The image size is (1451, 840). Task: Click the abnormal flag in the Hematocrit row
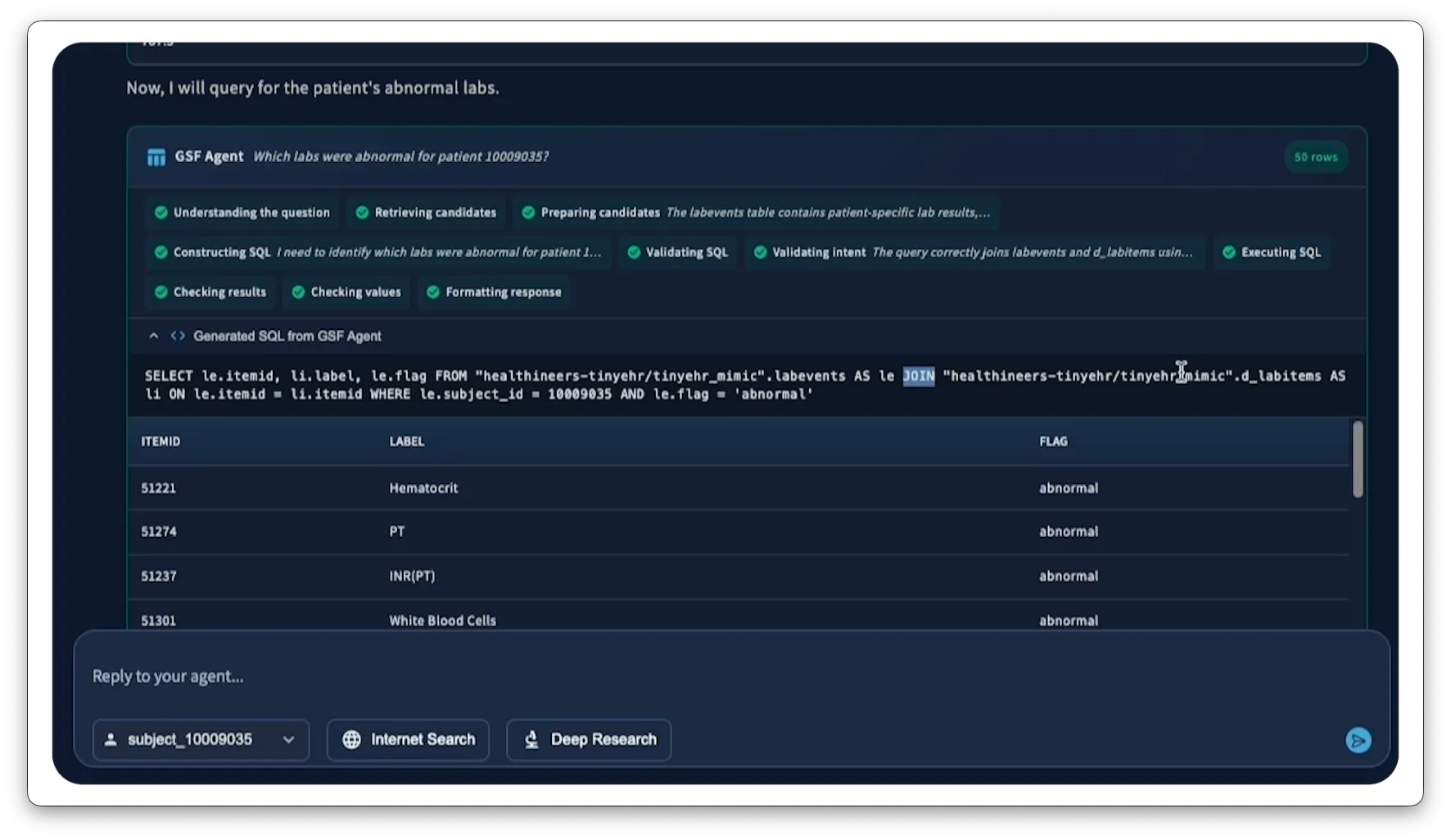tap(1069, 488)
